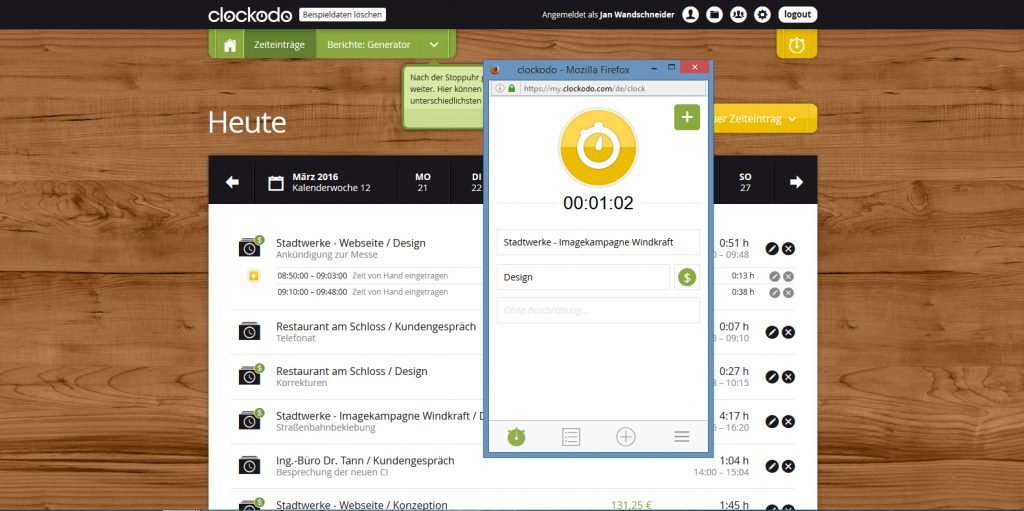Click the Beispieldaten löschen button
This screenshot has width=1024, height=511.
coord(342,14)
